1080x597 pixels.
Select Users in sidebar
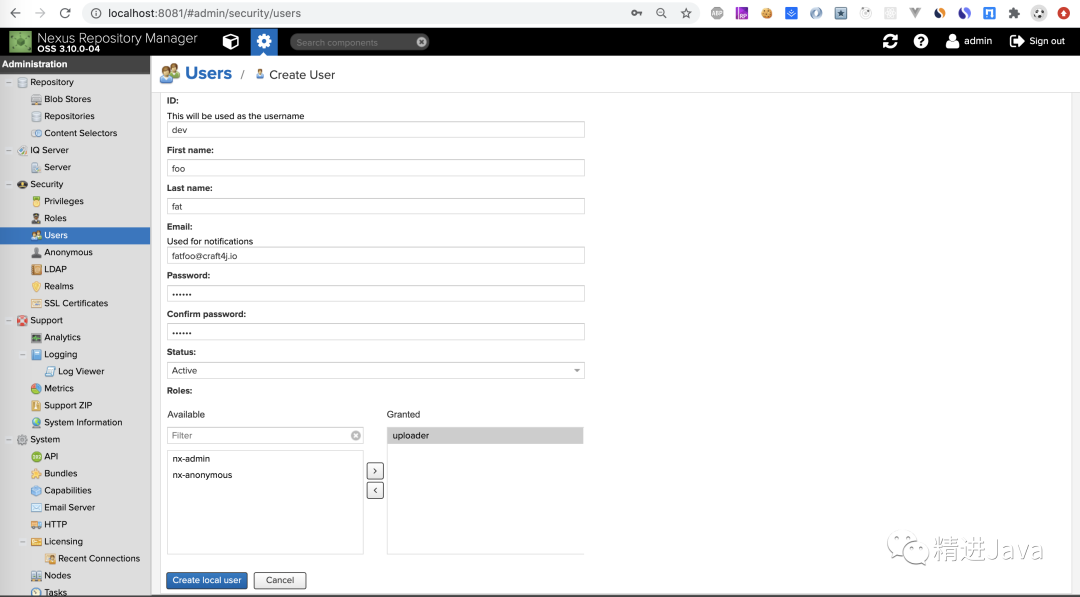coord(75,235)
